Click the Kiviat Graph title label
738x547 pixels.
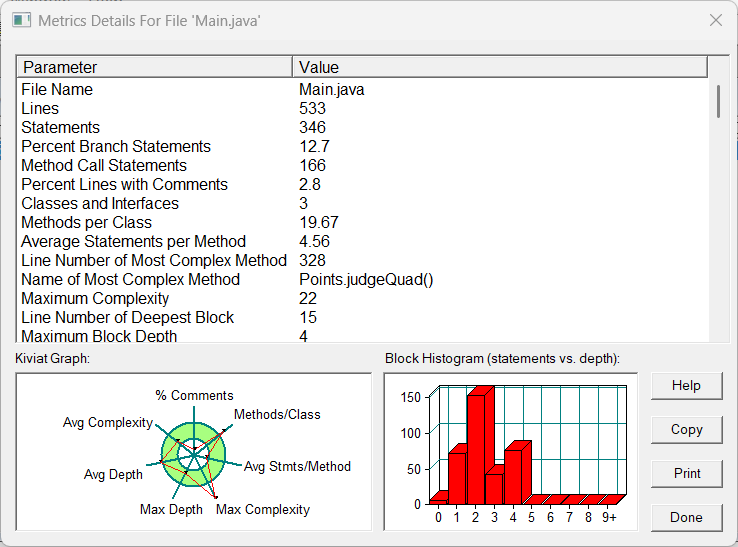52,359
